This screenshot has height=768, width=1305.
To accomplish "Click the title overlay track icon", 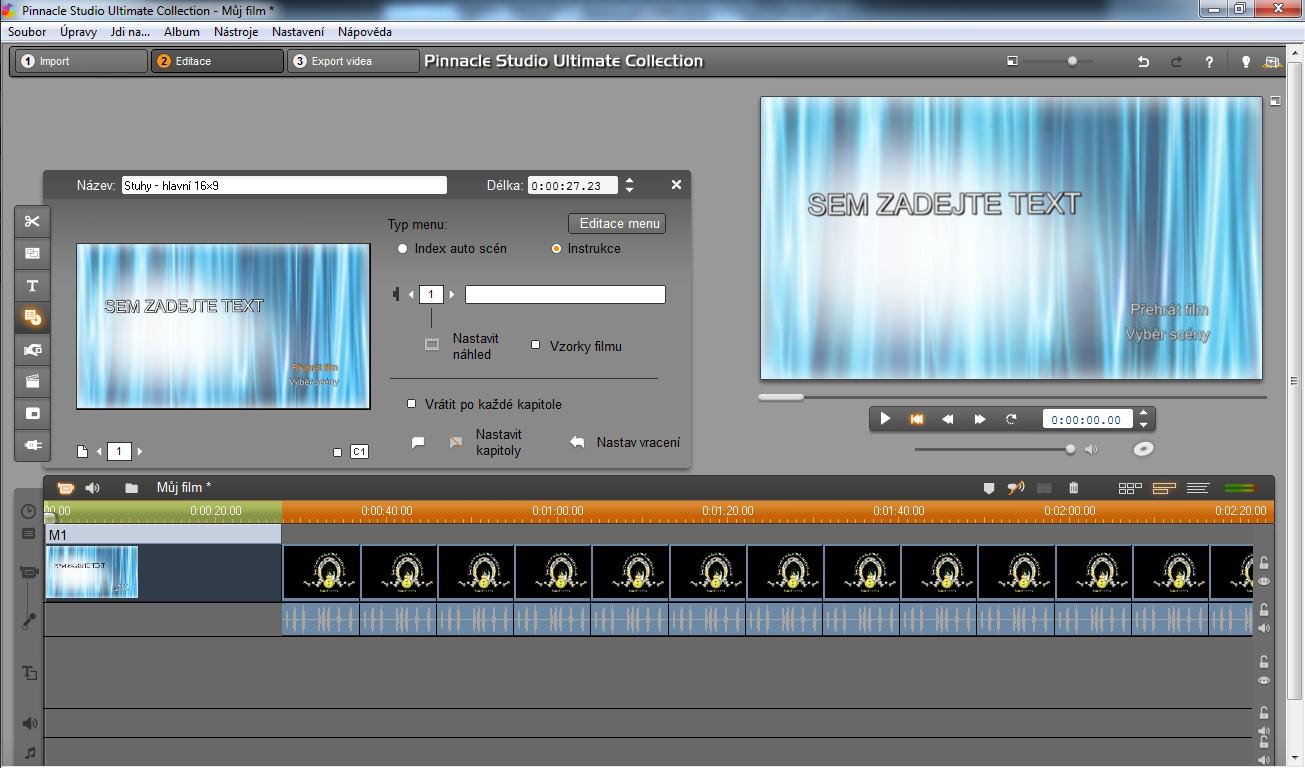I will [x=29, y=673].
